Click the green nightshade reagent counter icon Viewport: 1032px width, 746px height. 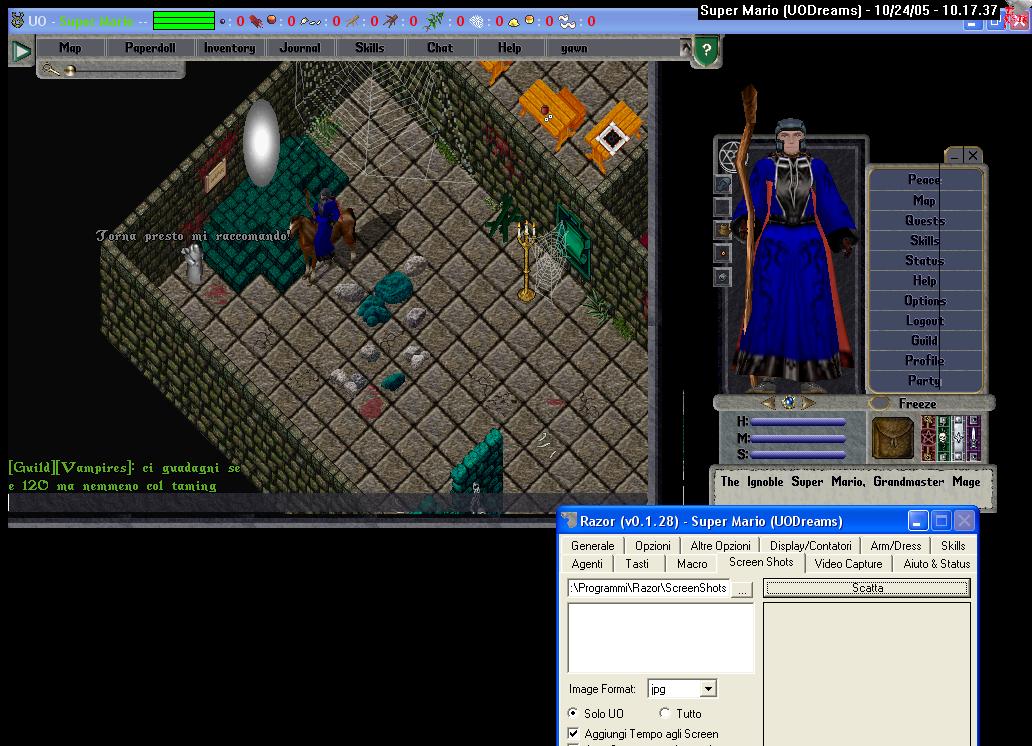434,21
